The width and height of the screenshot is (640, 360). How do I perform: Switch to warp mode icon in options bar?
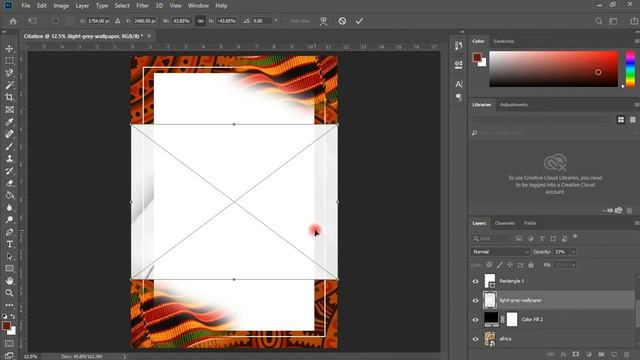point(323,21)
